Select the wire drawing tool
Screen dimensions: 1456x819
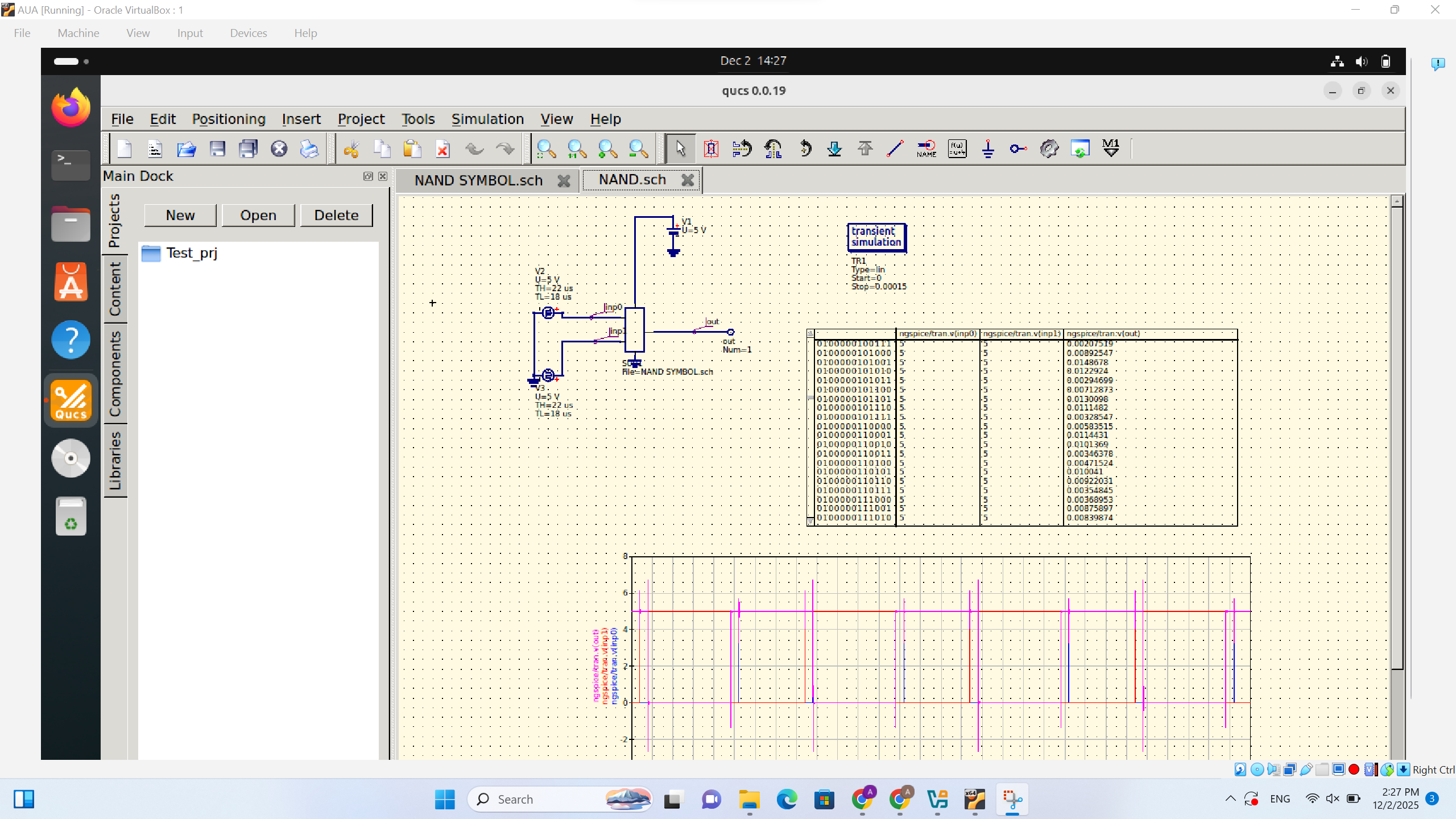tap(896, 149)
